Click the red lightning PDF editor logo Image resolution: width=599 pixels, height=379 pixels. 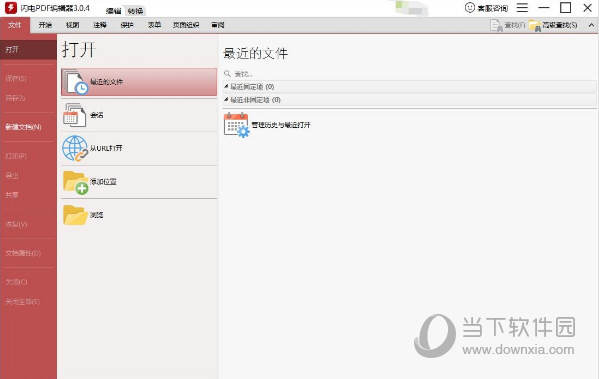pyautogui.click(x=11, y=8)
